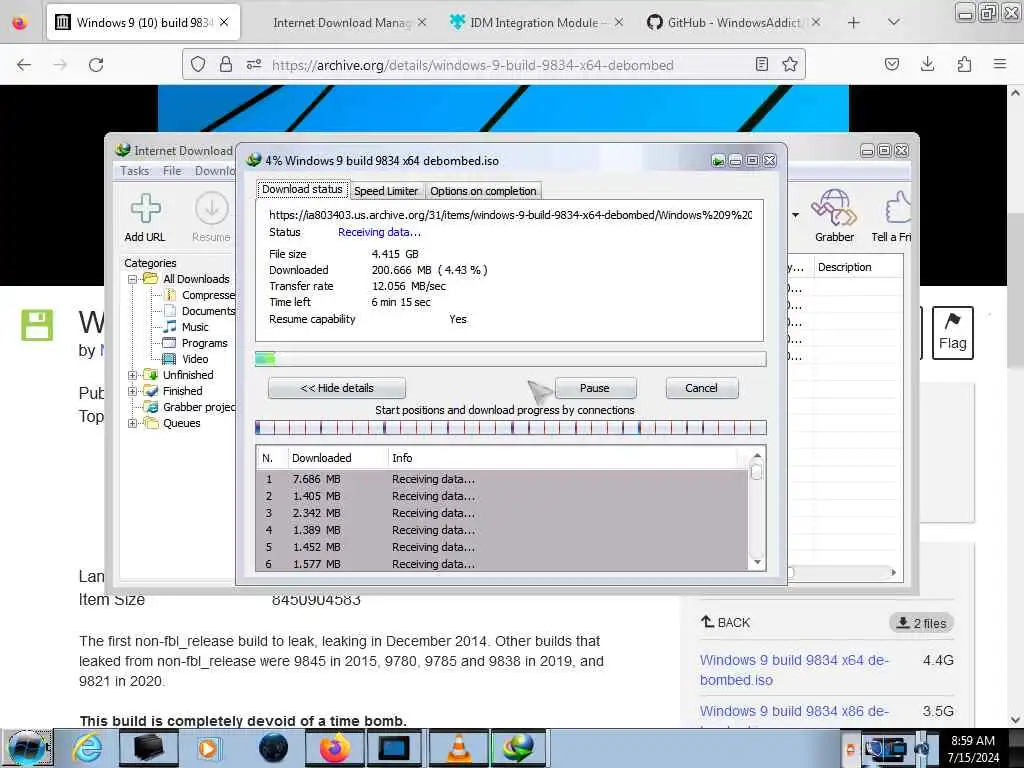The width and height of the screenshot is (1024, 768).
Task: Select the Music category
Action: [x=195, y=327]
